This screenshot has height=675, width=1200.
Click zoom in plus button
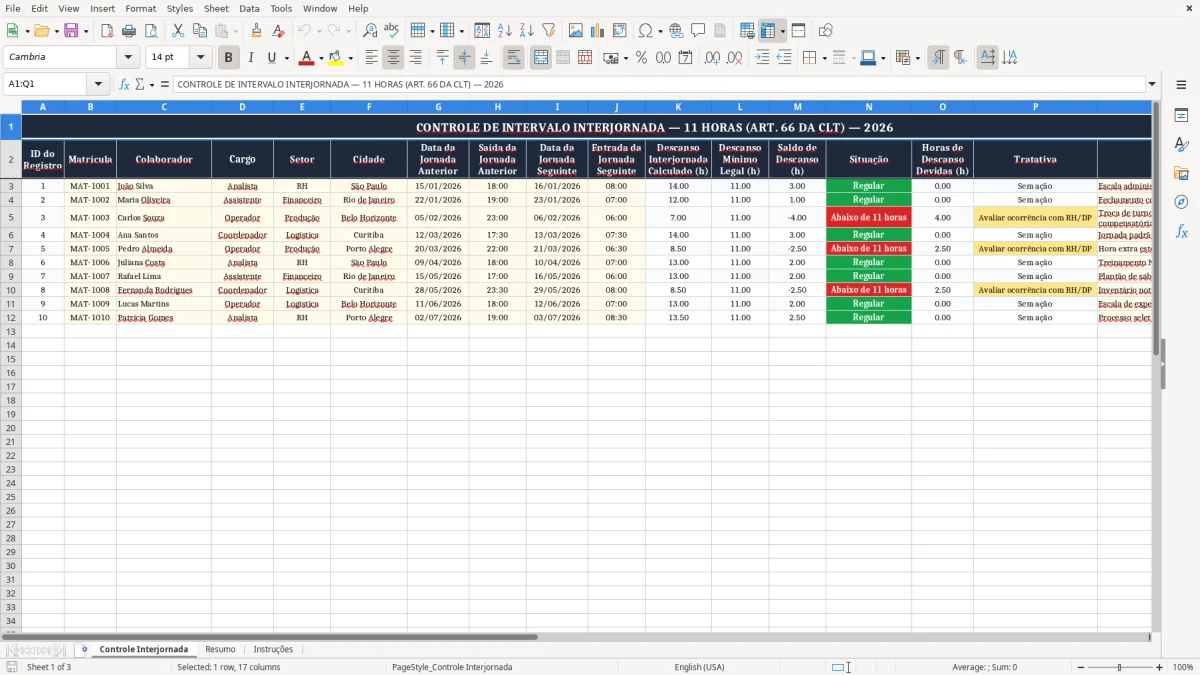1159,667
